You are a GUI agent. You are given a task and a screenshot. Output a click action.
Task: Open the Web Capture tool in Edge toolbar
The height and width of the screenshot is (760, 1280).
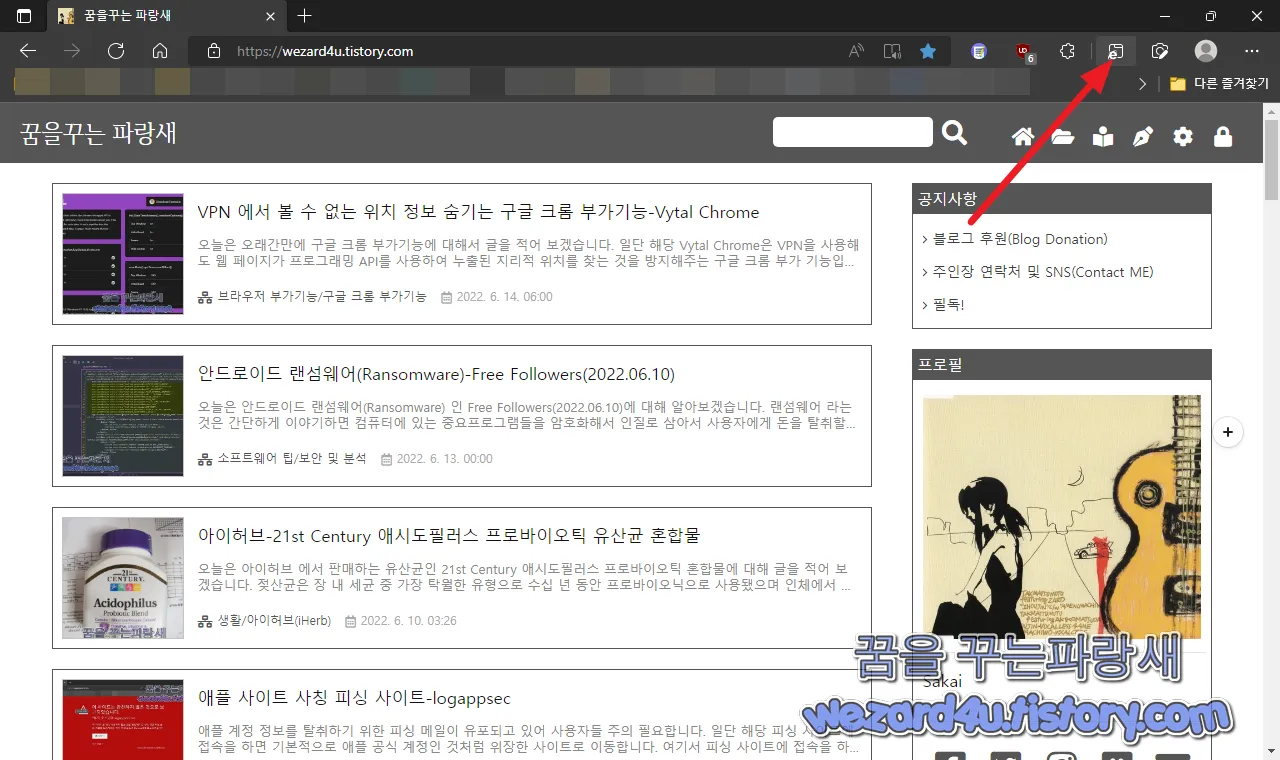[1159, 51]
